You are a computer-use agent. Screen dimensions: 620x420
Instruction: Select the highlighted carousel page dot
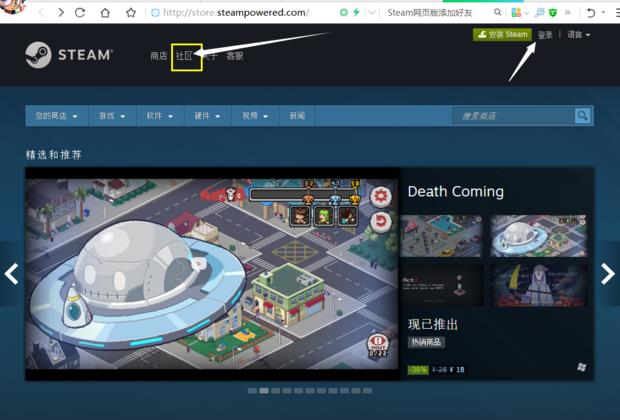[264, 391]
